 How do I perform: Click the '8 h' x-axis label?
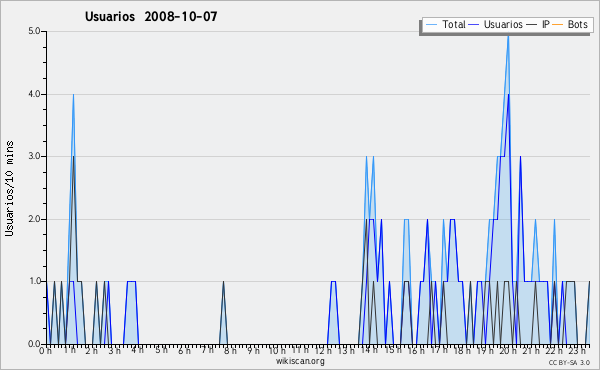pos(230,351)
